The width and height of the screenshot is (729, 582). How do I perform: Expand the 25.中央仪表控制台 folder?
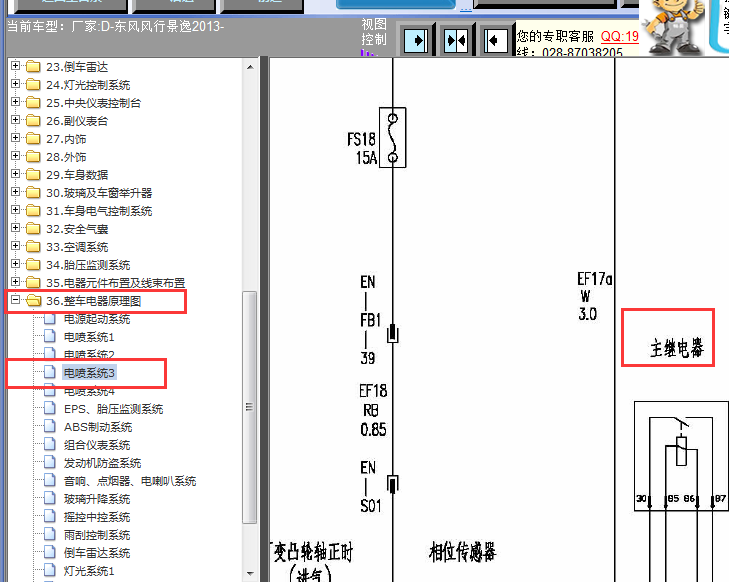click(15, 102)
